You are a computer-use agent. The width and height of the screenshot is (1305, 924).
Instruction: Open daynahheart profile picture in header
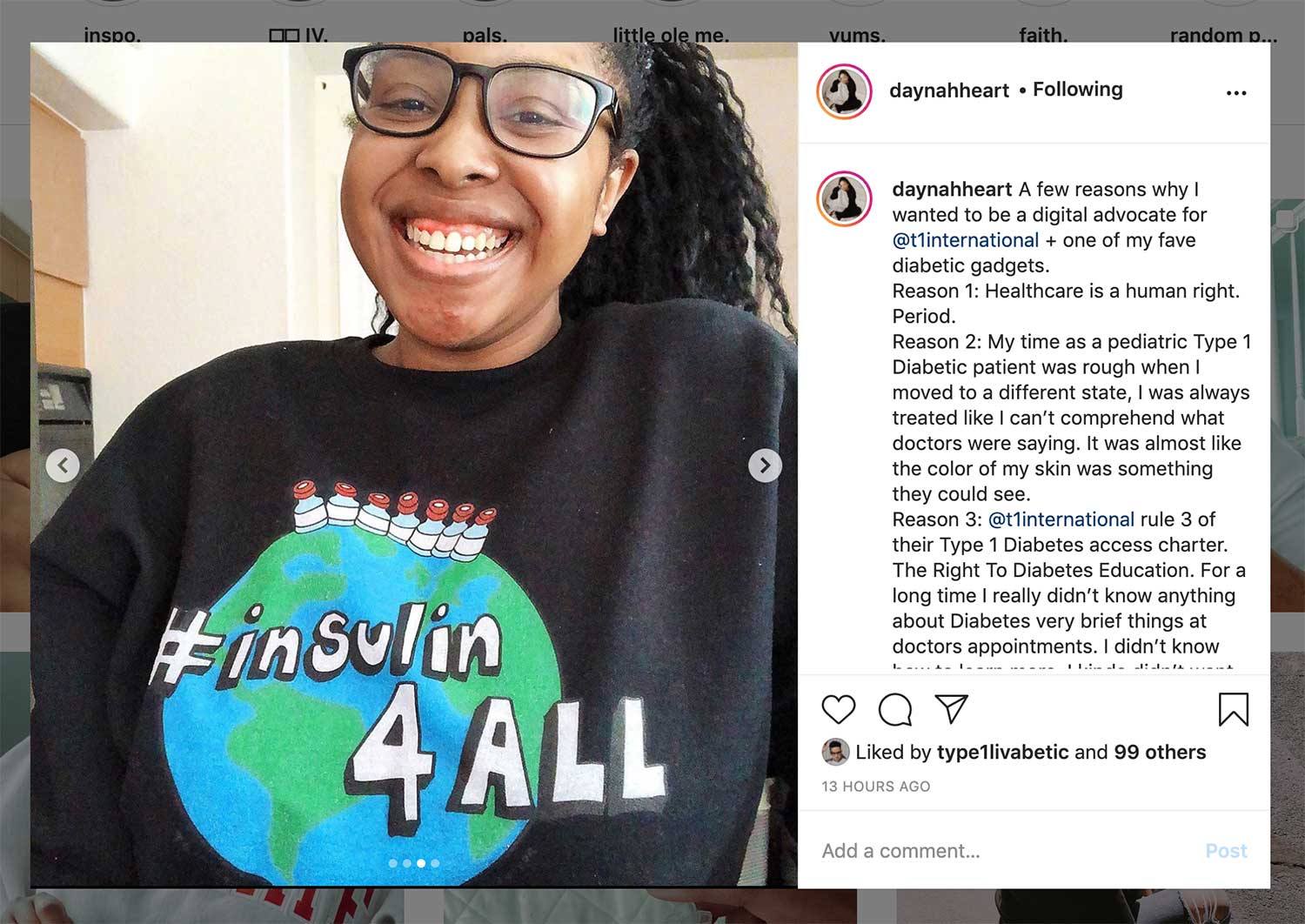[844, 90]
